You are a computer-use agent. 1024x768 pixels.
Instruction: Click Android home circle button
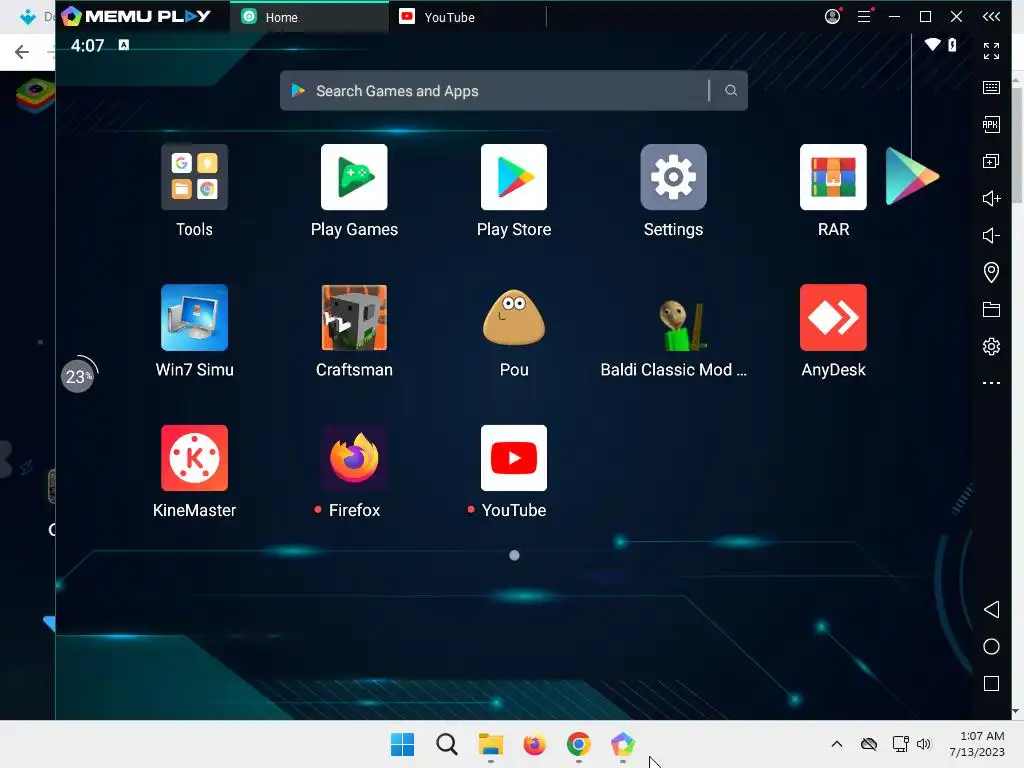coord(991,647)
